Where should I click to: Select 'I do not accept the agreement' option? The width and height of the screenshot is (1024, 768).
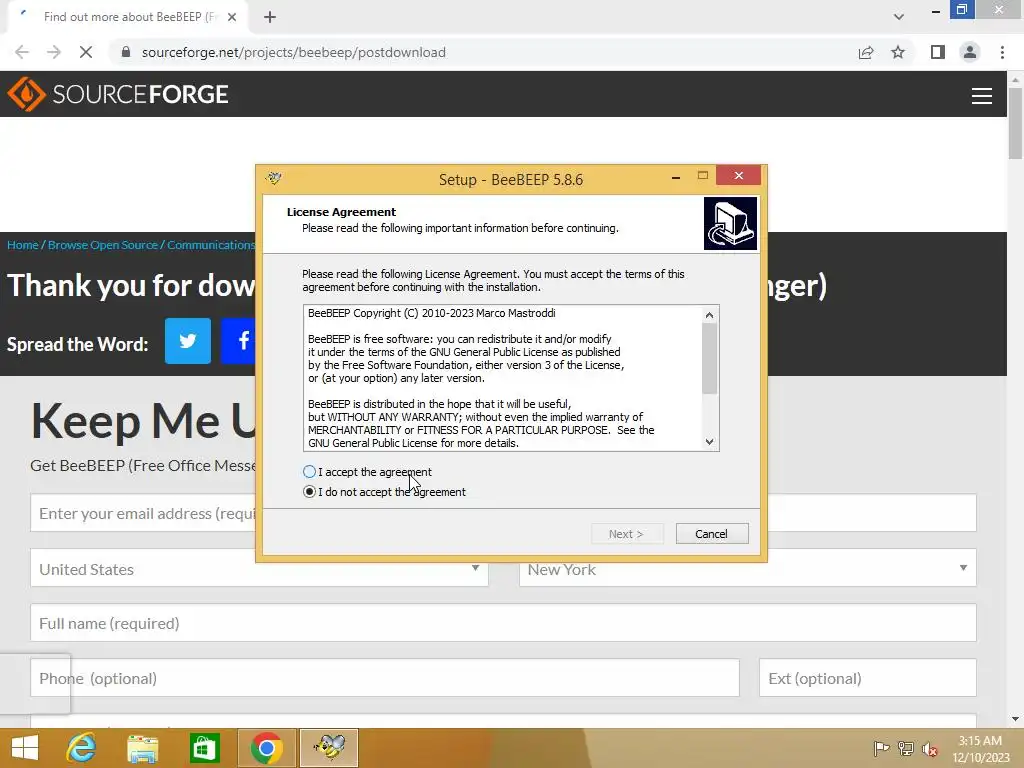310,492
